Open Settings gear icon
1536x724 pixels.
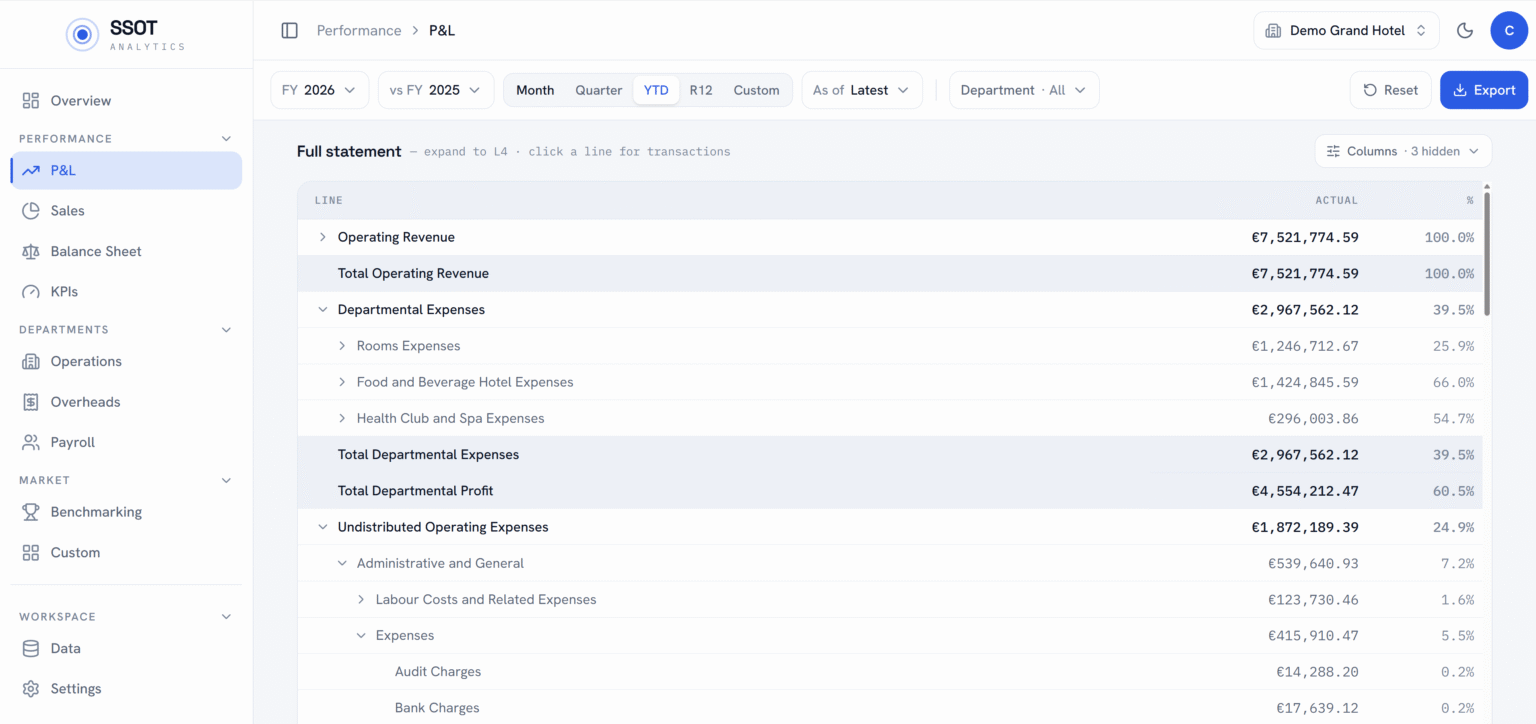[31, 689]
